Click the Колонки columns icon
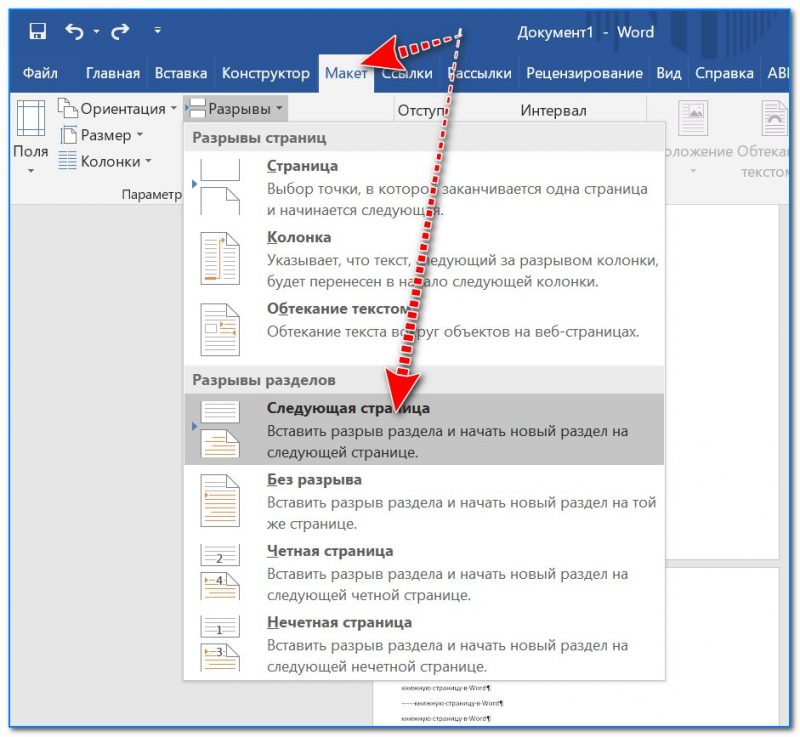 point(67,161)
